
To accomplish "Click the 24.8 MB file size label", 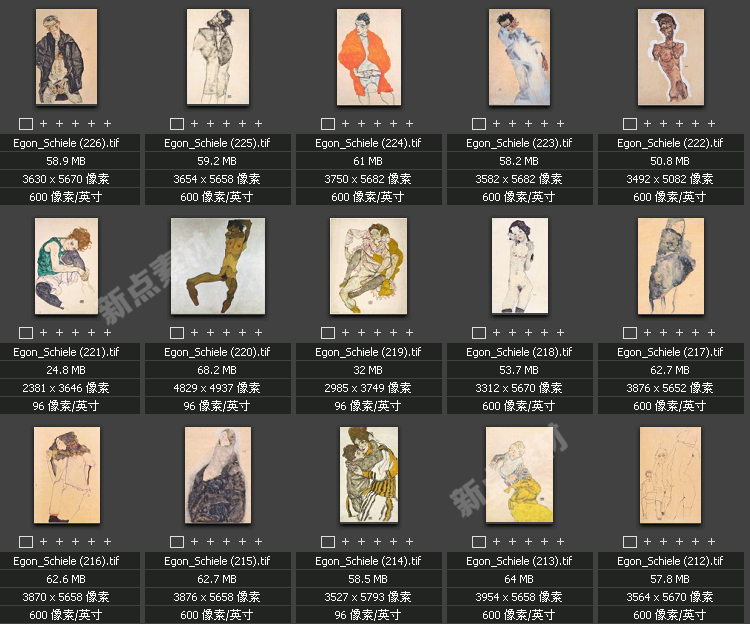I will [66, 370].
